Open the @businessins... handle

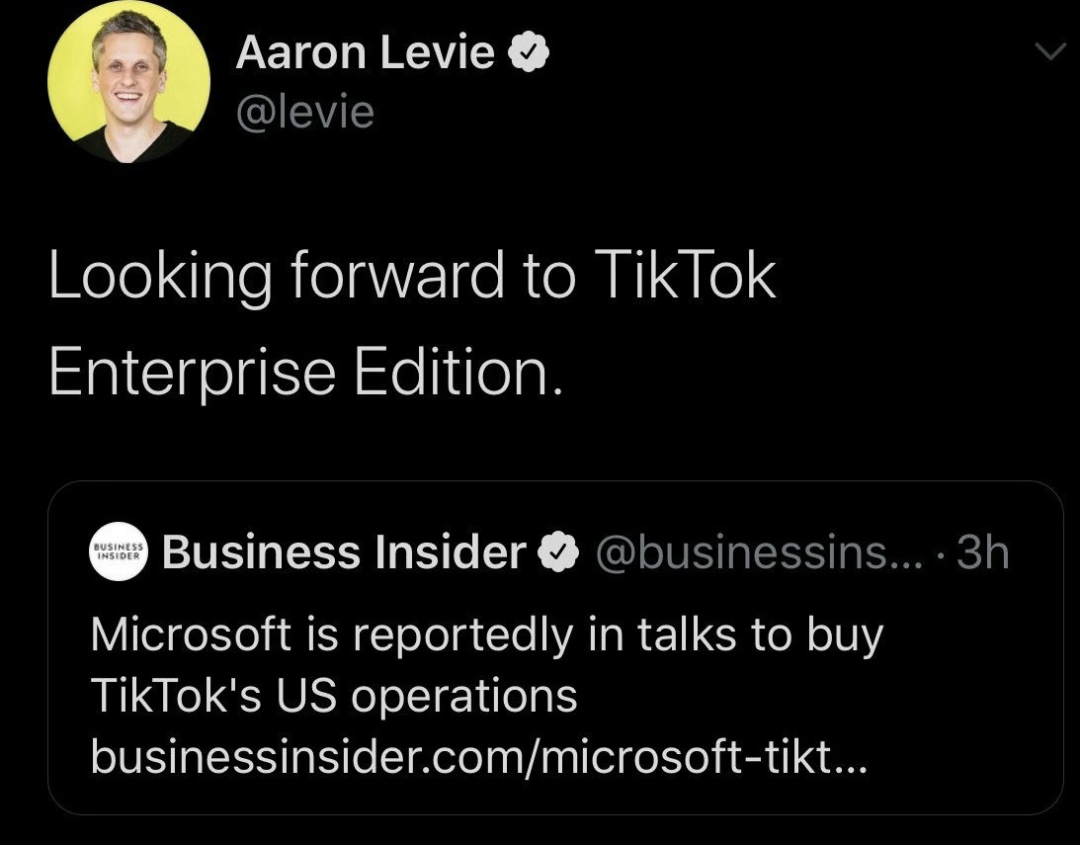[746, 553]
